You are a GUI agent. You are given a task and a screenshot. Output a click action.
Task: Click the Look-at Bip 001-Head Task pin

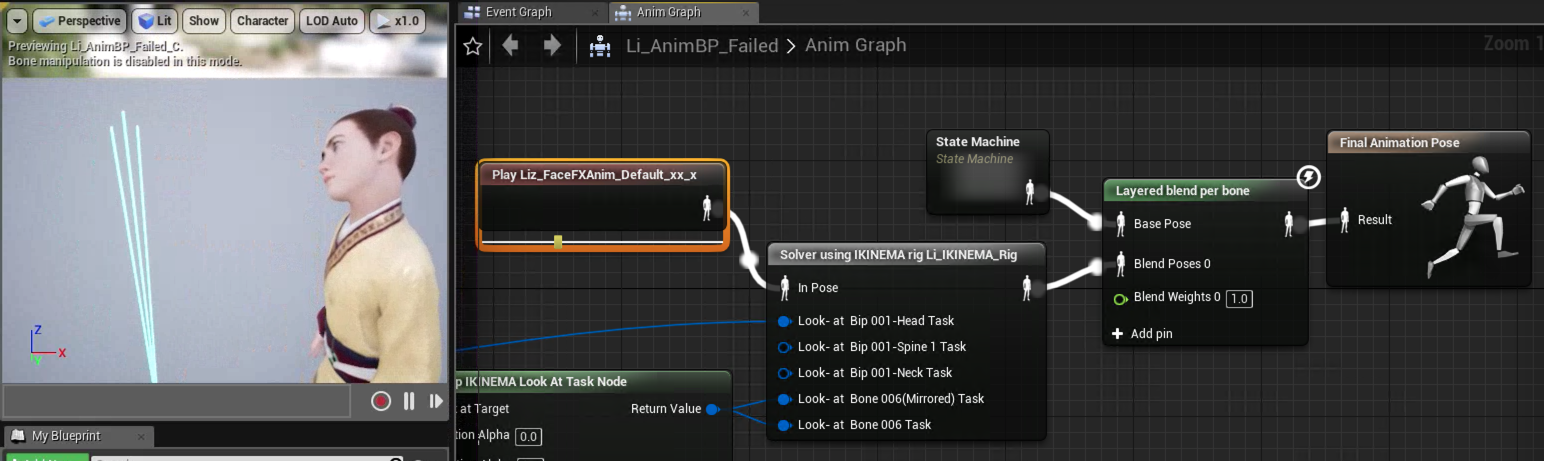point(785,321)
